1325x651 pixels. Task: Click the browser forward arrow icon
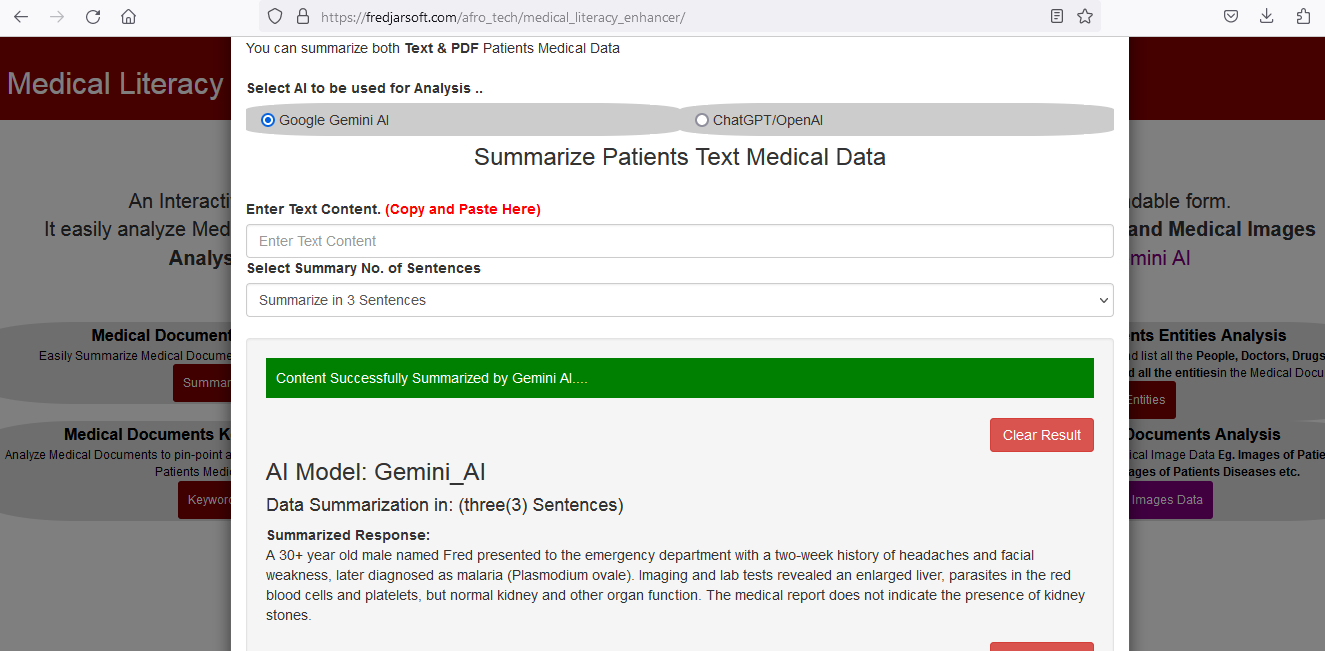(x=57, y=17)
